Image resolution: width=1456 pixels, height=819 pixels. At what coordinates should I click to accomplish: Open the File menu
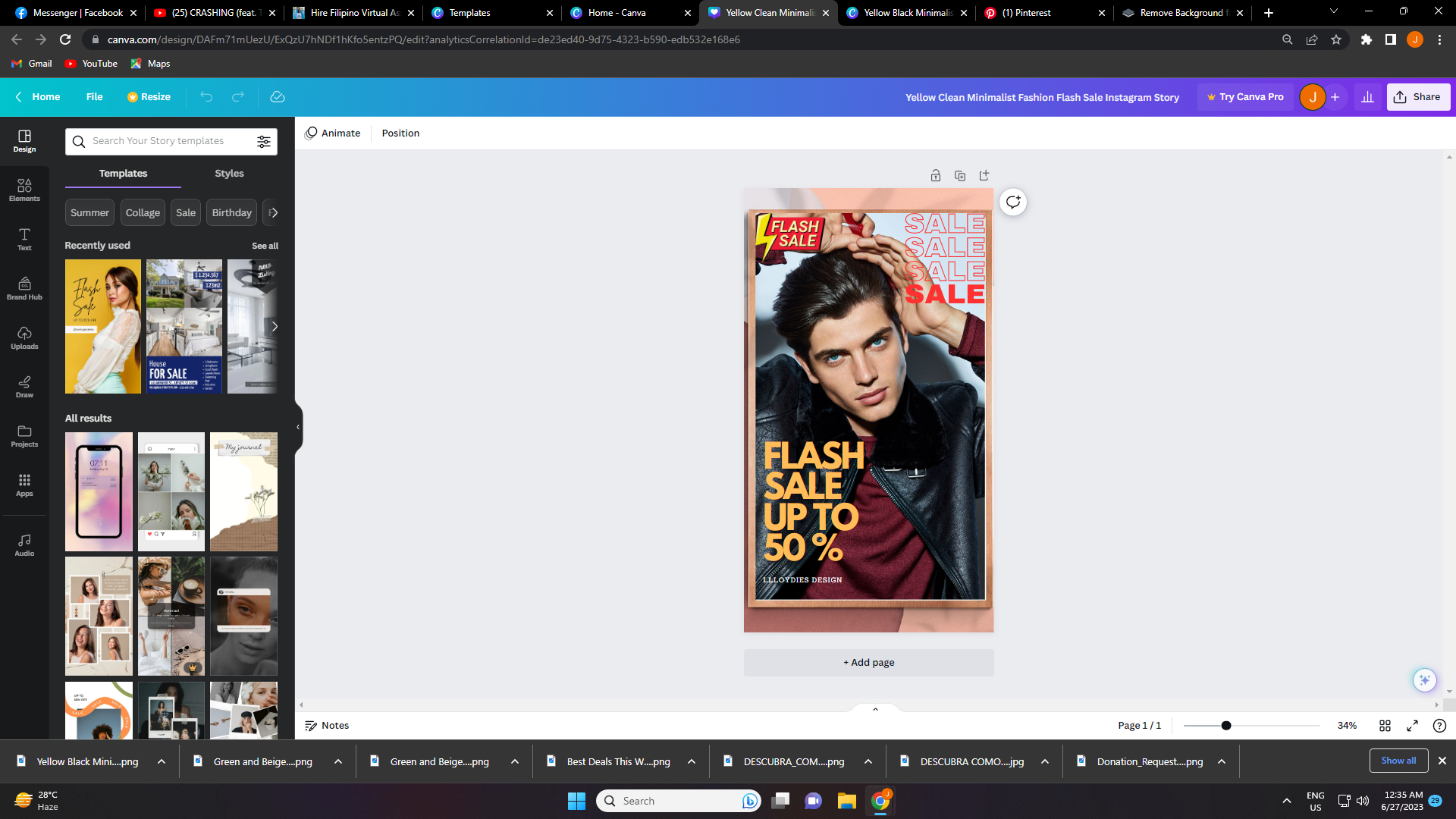click(95, 97)
